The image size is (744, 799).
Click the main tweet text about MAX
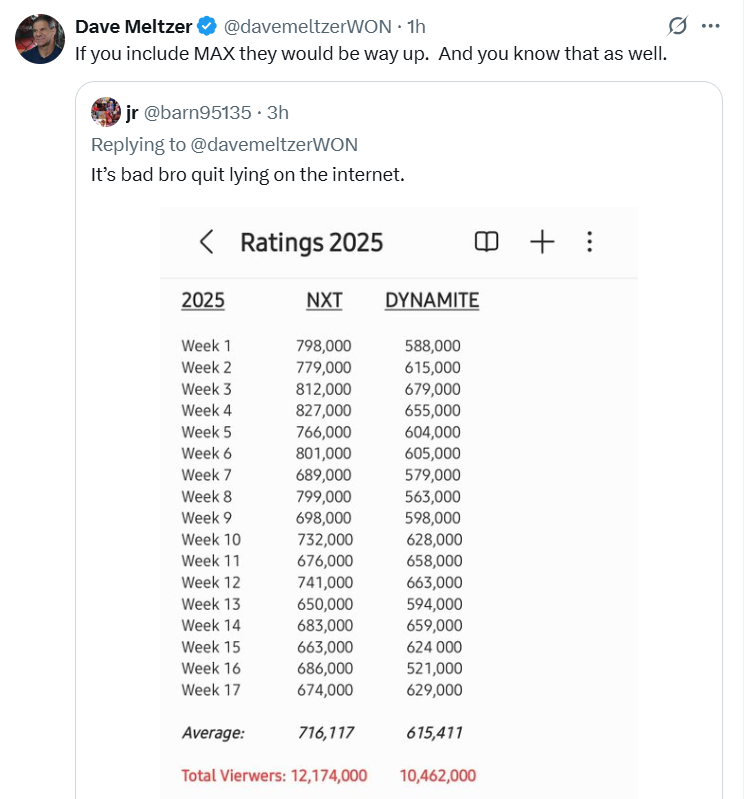pos(371,54)
